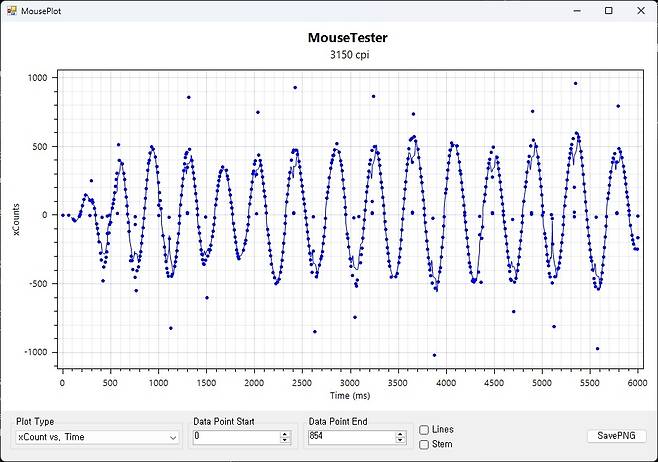This screenshot has height=462, width=658.
Task: Enable the Lines checkbox
Action: pos(424,430)
